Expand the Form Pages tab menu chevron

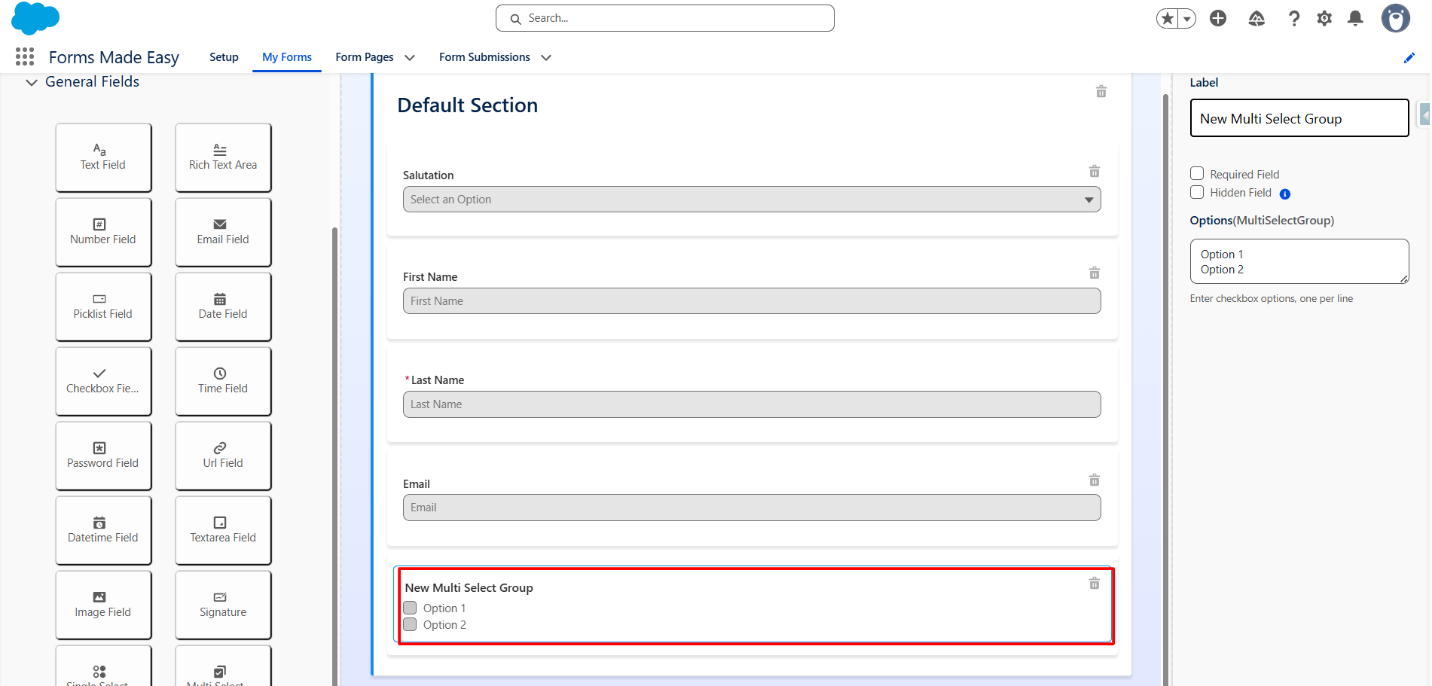[x=409, y=58]
